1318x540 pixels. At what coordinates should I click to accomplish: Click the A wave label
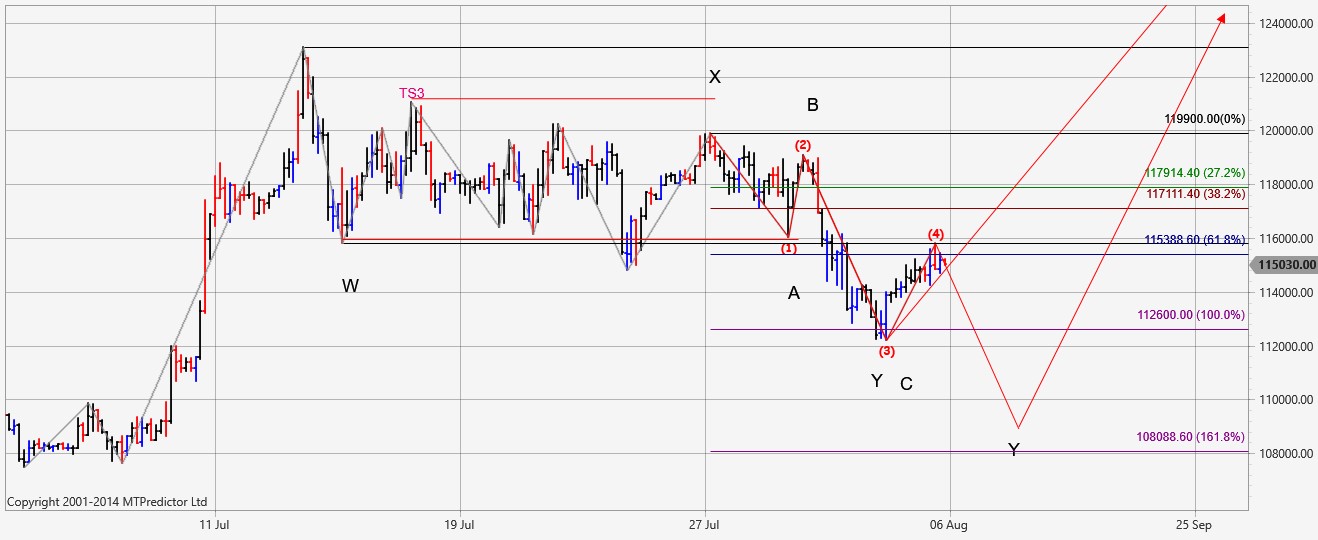click(794, 293)
